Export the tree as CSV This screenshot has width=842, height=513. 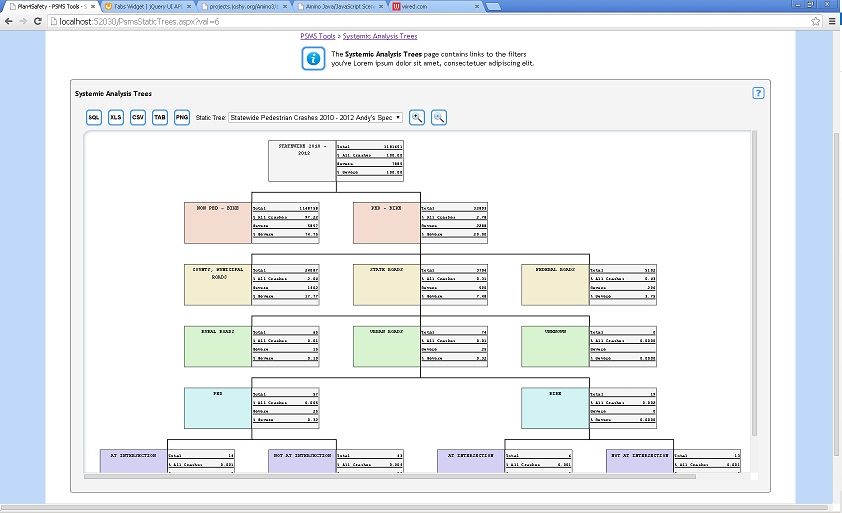click(x=138, y=117)
